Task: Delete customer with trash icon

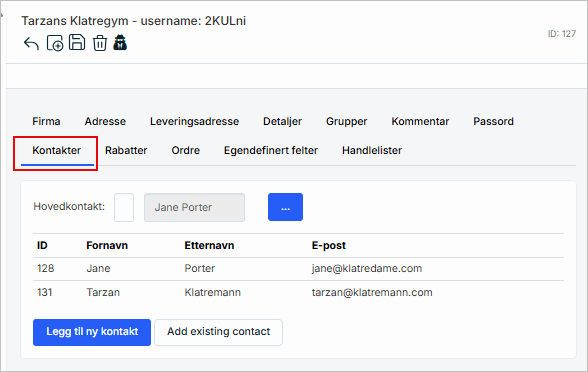Action: (x=100, y=43)
